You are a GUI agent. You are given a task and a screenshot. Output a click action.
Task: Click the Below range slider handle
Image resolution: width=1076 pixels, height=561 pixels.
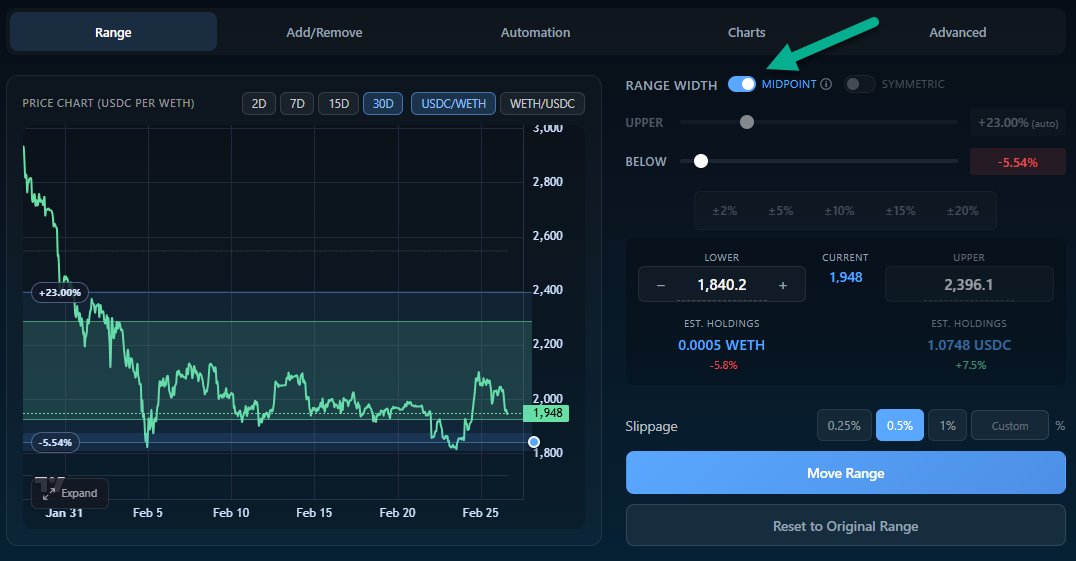701,161
